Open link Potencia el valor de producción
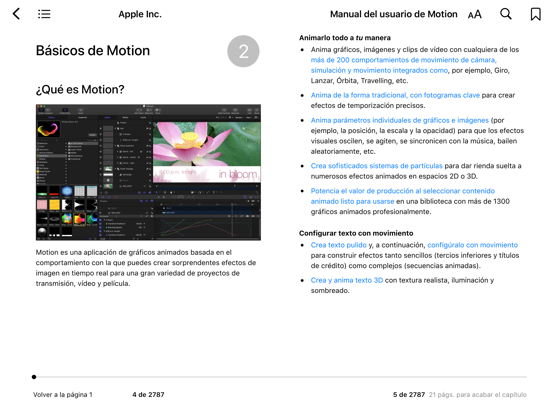The image size is (560, 409). coord(402,196)
